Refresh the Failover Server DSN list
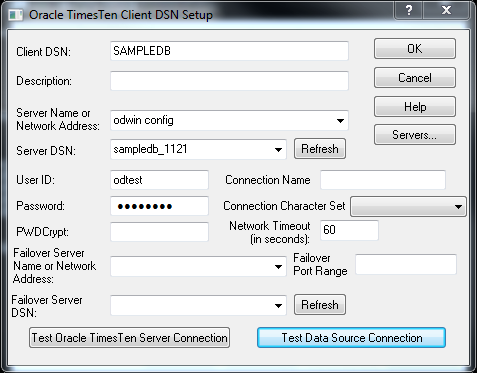This screenshot has width=477, height=373. (x=320, y=305)
